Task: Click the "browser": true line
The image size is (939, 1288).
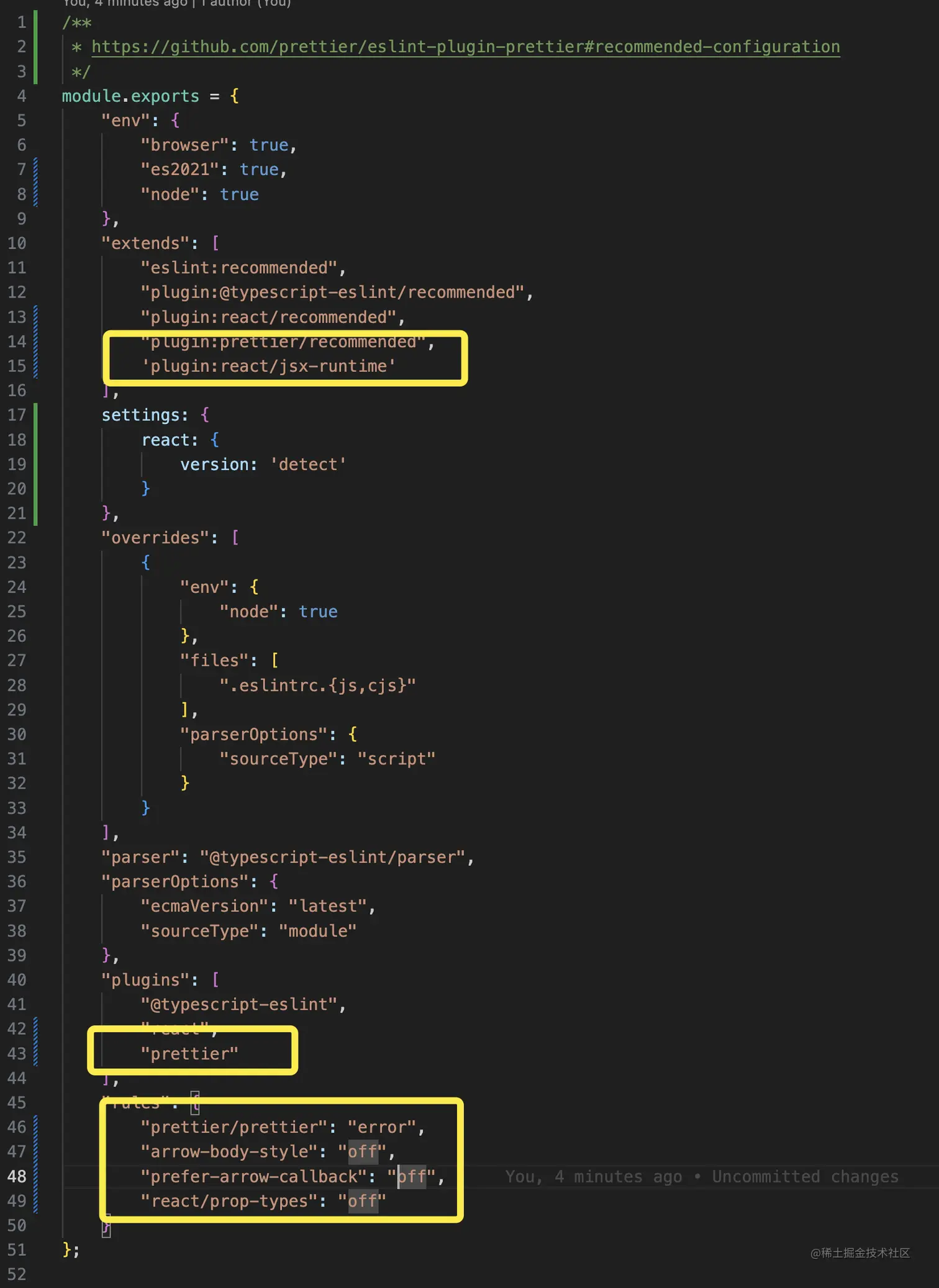Action: [219, 145]
